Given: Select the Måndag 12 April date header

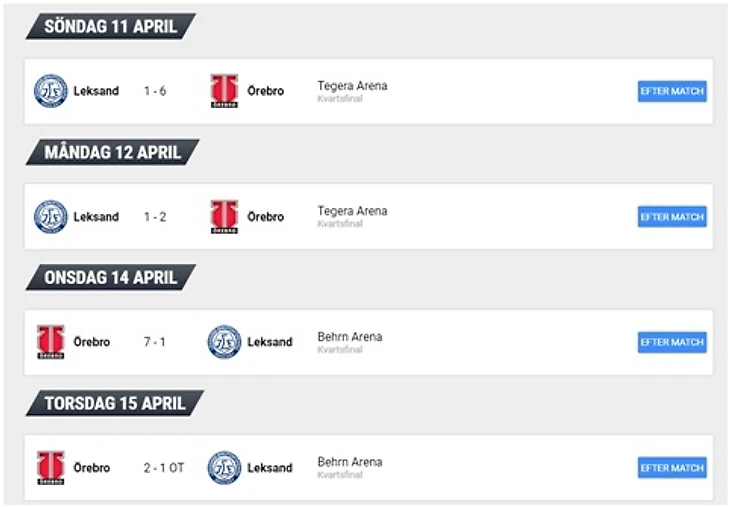Looking at the screenshot, I should (112, 153).
